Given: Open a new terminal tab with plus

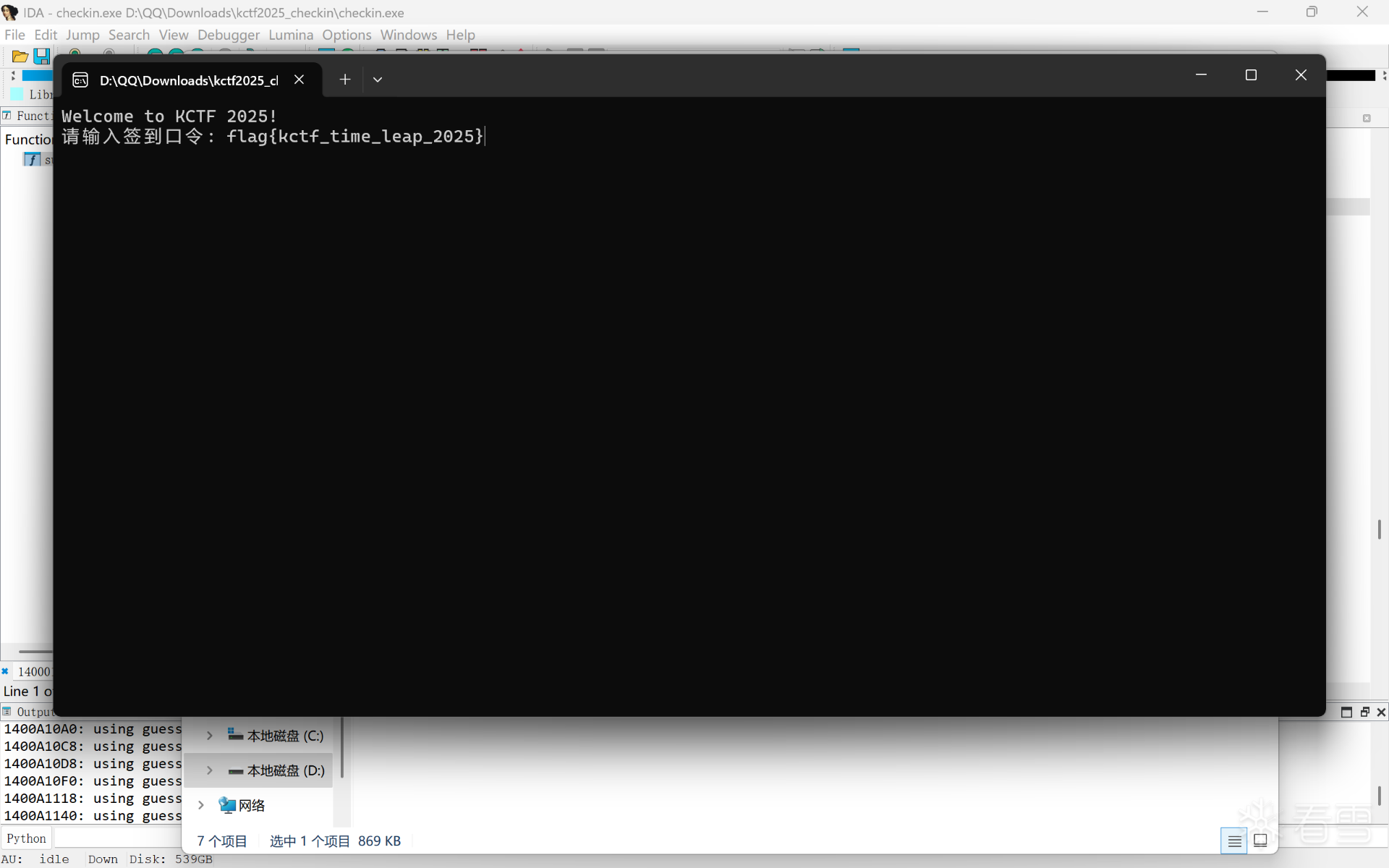Looking at the screenshot, I should pos(345,80).
